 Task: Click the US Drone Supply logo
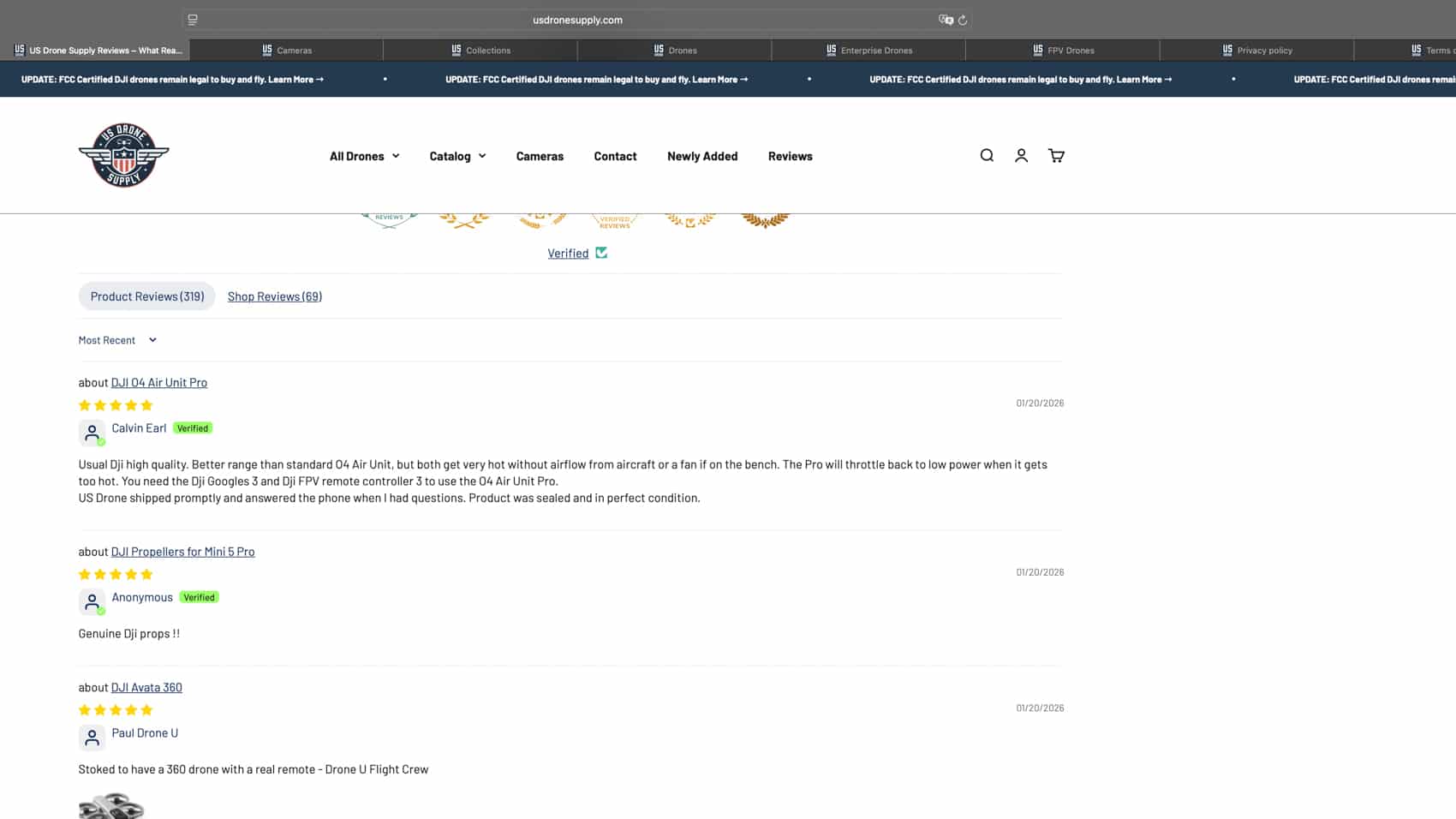point(123,155)
